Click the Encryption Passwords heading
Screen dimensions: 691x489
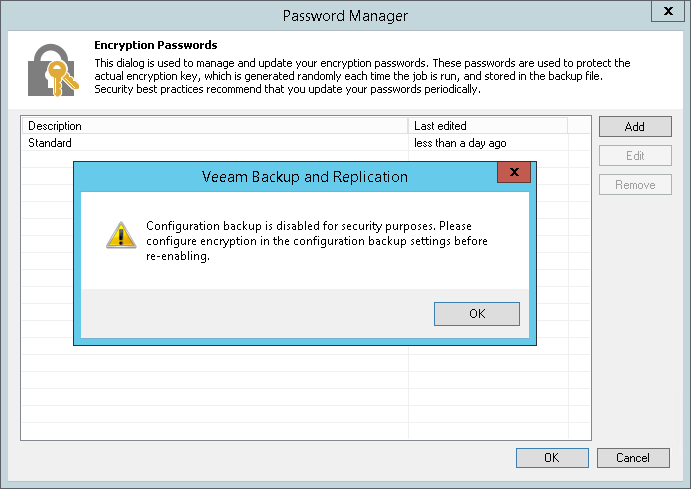155,45
